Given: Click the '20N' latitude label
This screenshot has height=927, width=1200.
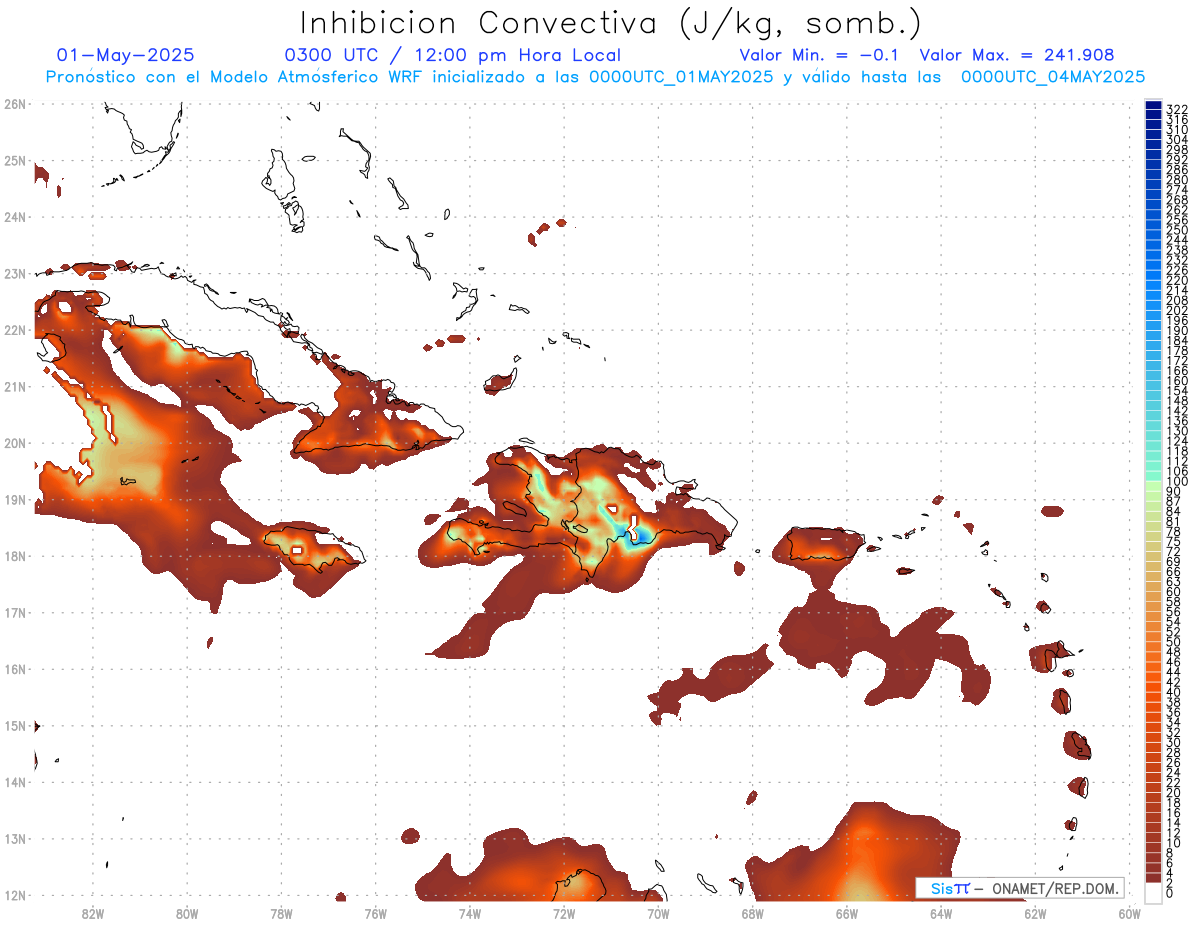Looking at the screenshot, I should 14,443.
